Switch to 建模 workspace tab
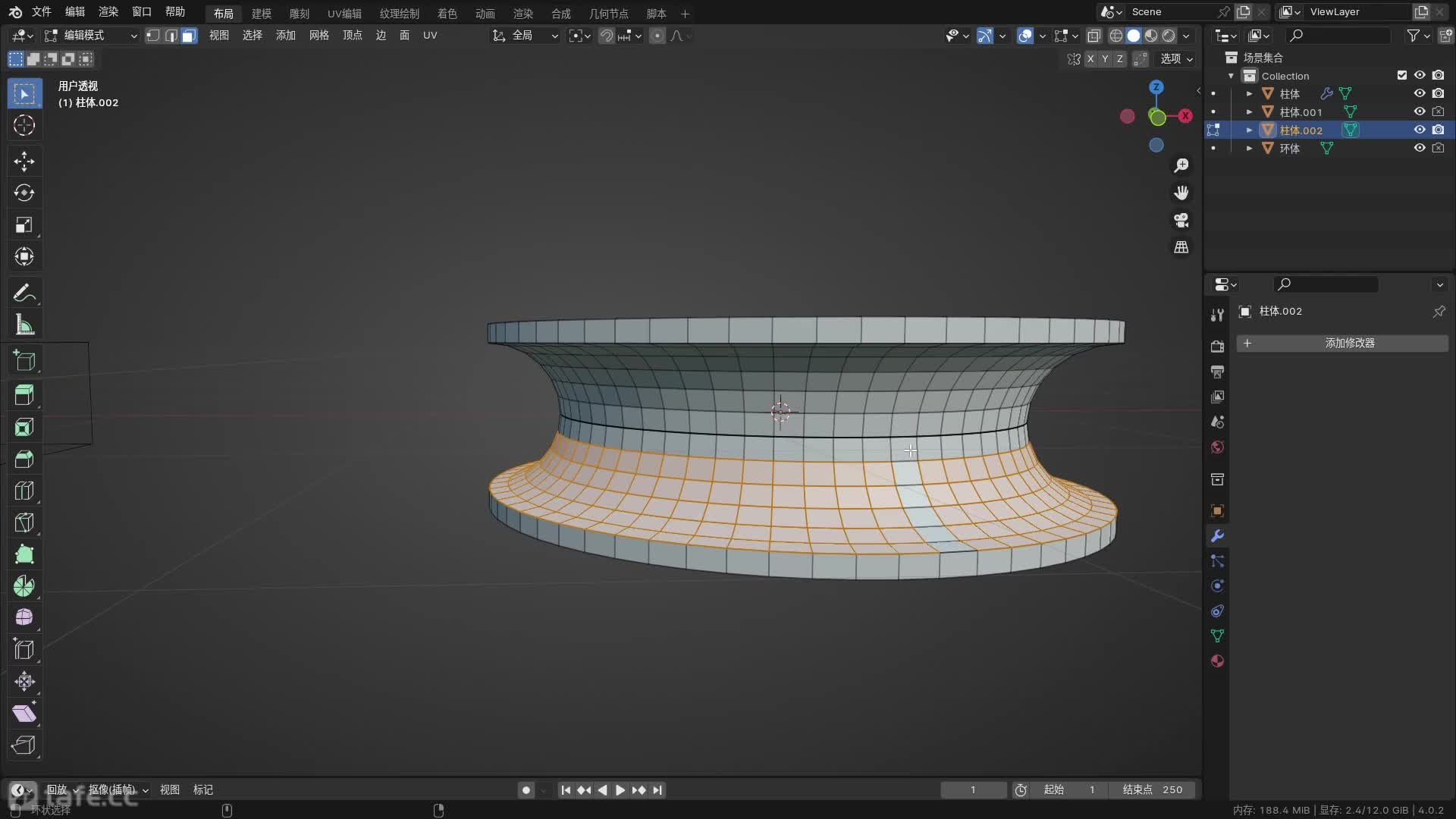1456x819 pixels. (261, 14)
